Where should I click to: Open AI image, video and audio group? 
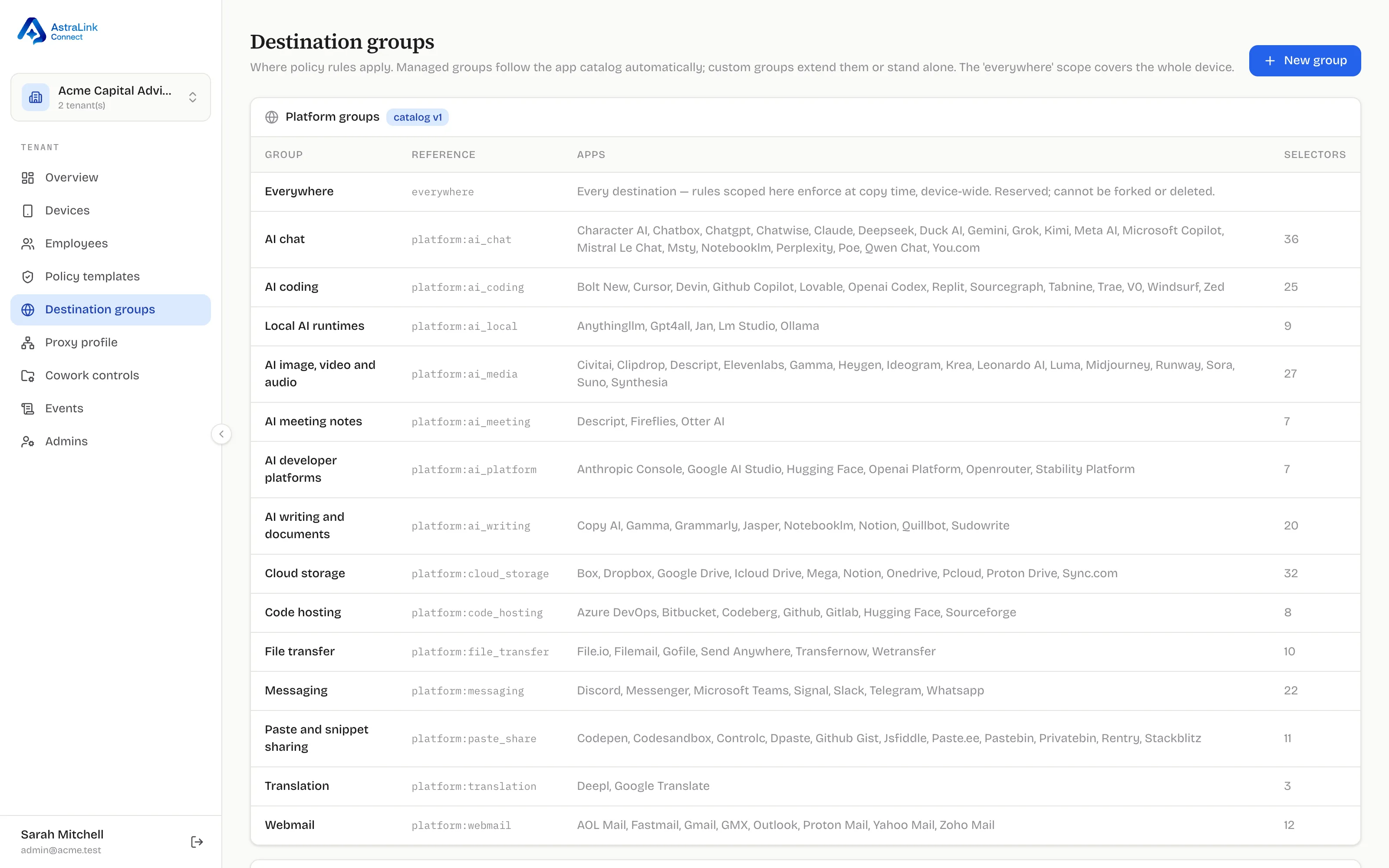click(805, 374)
